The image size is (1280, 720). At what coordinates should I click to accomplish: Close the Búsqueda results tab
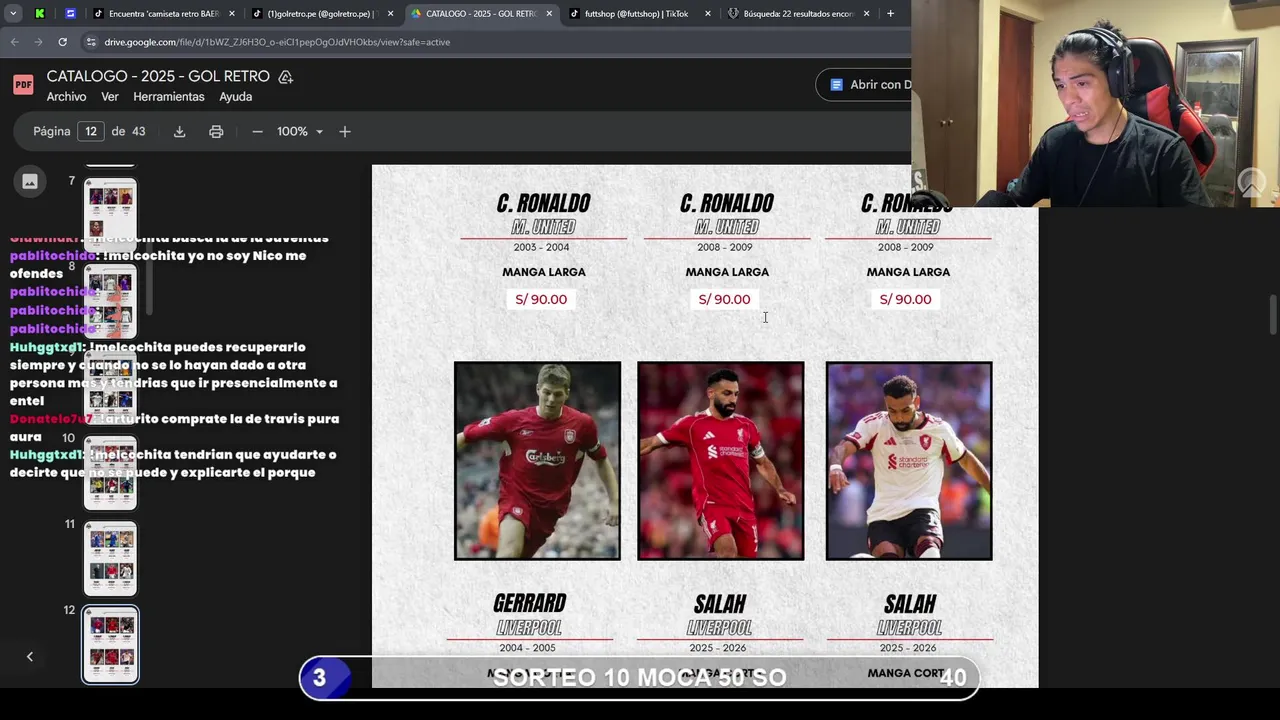pos(866,14)
